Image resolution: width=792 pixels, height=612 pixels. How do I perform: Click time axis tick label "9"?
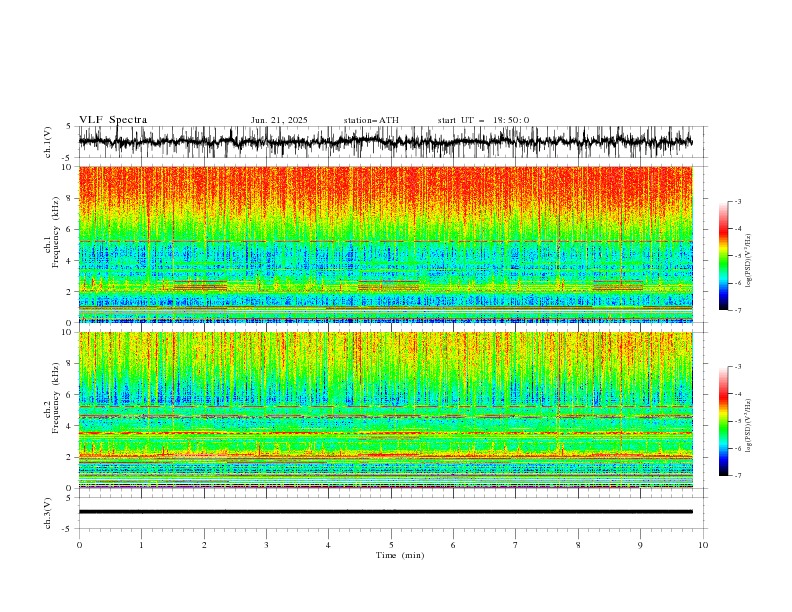coord(640,545)
